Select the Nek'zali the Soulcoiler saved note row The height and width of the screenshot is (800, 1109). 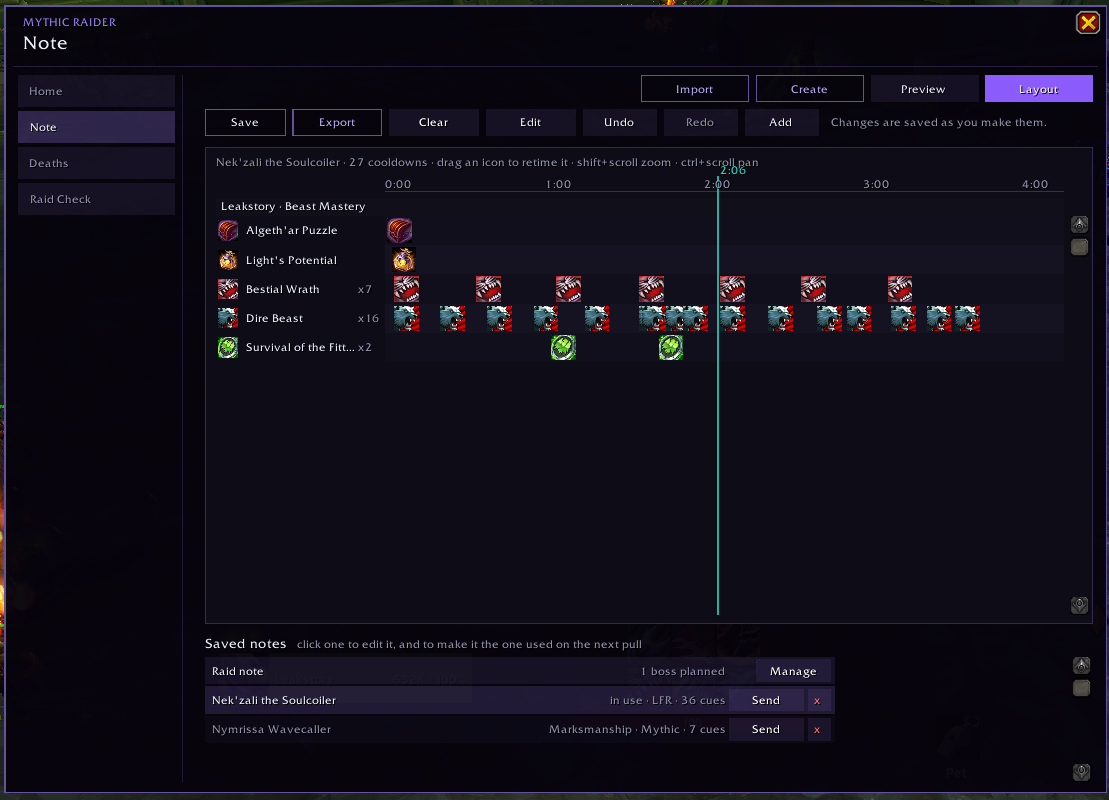[520, 700]
